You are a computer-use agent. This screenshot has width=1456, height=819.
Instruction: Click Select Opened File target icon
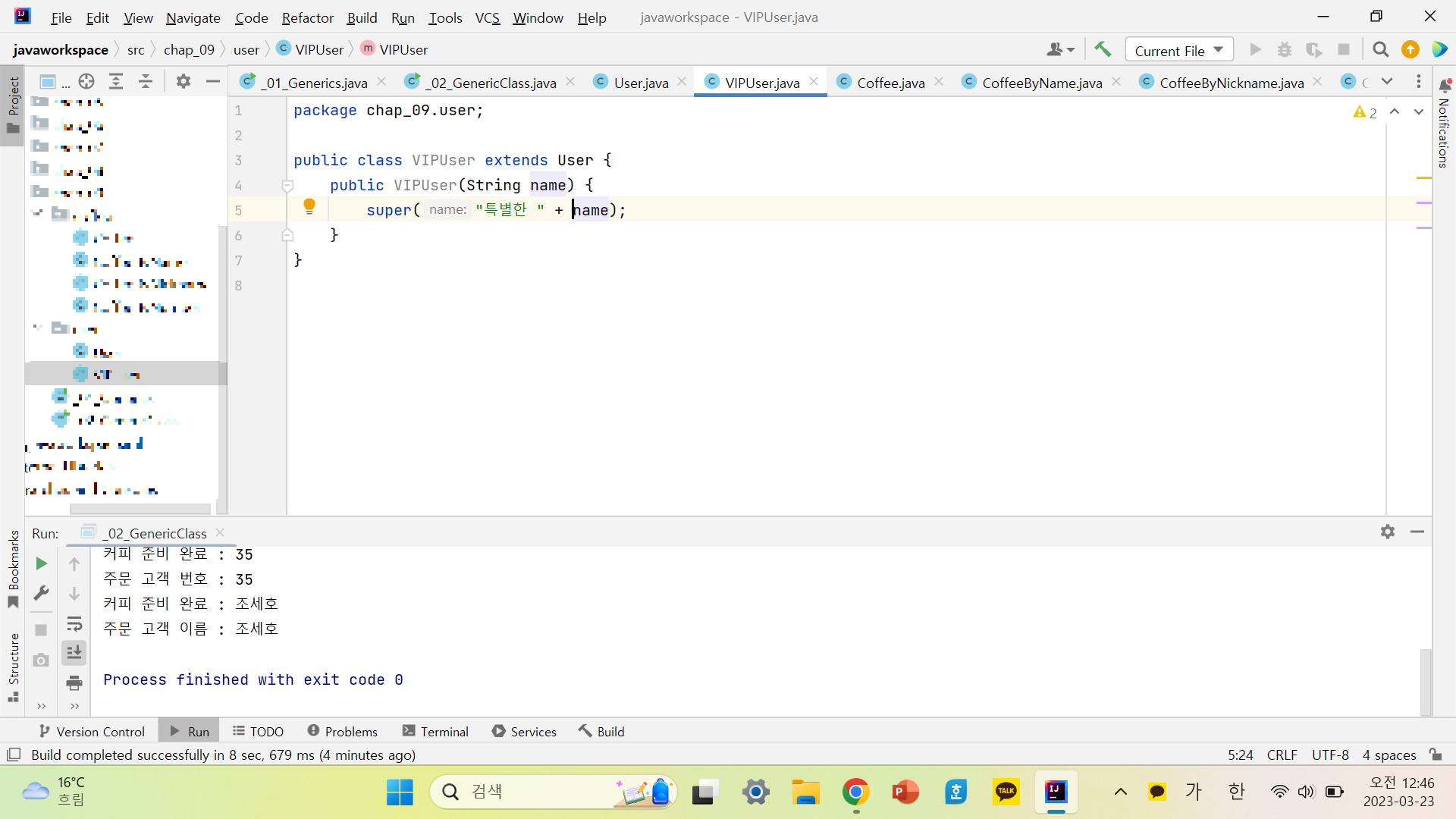(x=86, y=81)
